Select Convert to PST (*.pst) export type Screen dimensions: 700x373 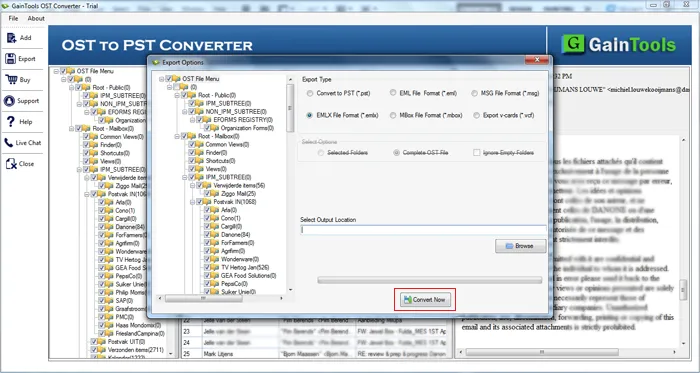(310, 94)
